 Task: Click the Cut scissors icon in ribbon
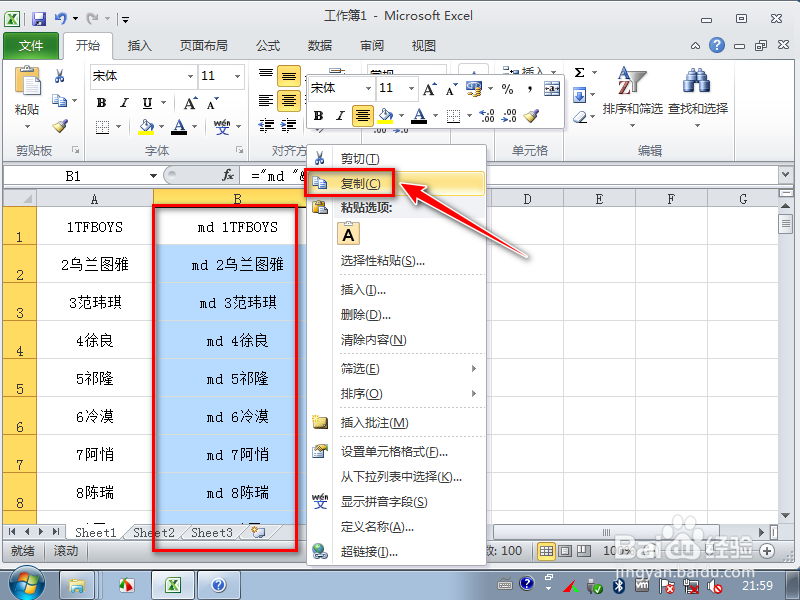coord(60,76)
